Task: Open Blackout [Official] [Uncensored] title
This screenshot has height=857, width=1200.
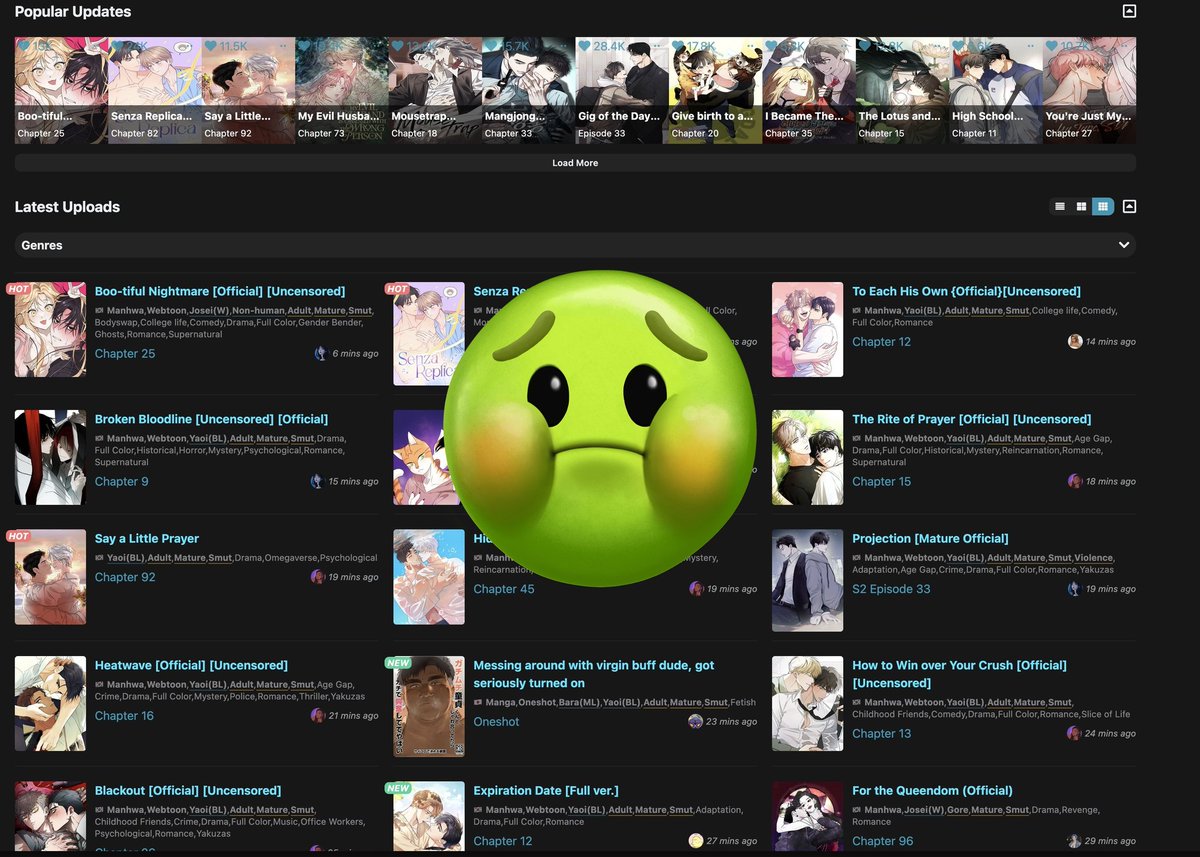Action: click(x=188, y=790)
